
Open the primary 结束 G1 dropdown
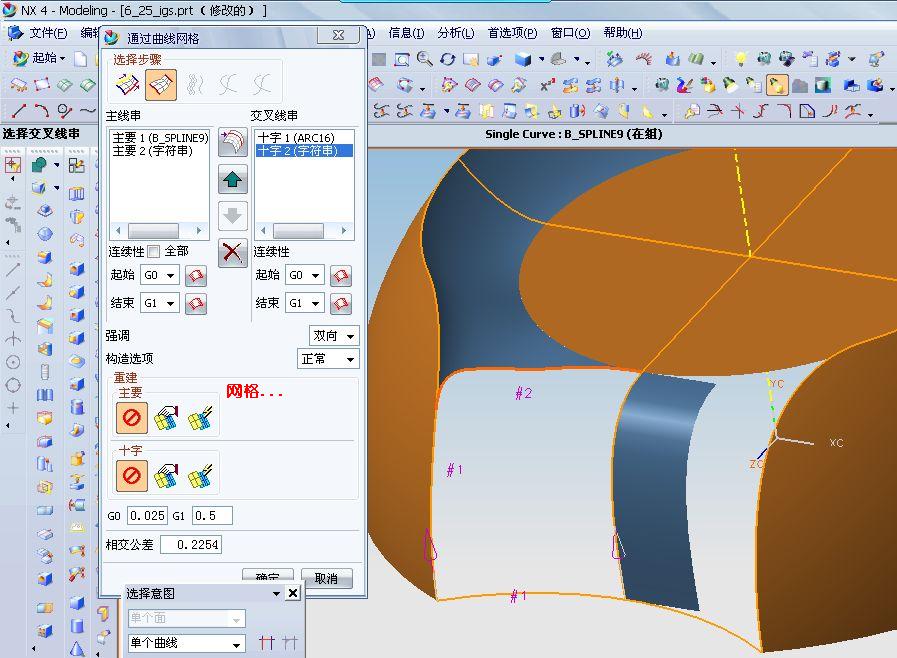(160, 303)
